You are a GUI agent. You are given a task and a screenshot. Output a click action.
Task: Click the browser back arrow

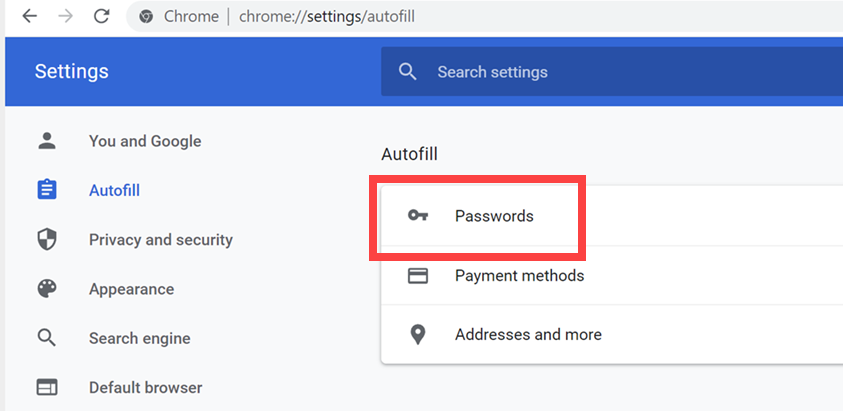click(x=29, y=16)
